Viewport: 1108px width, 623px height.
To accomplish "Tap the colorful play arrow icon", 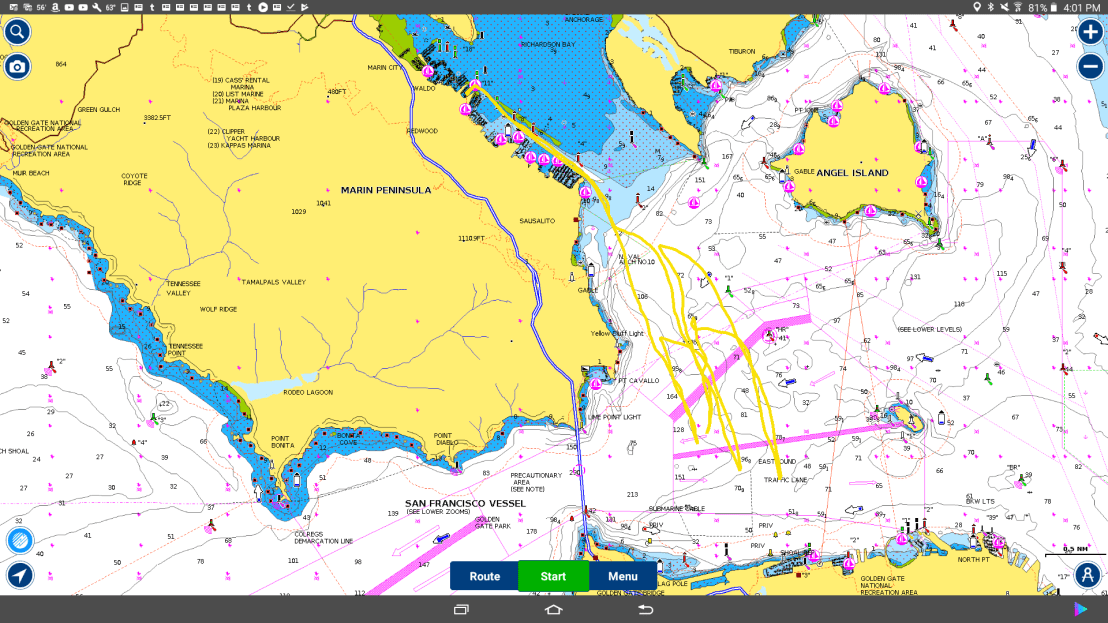I will click(1081, 609).
